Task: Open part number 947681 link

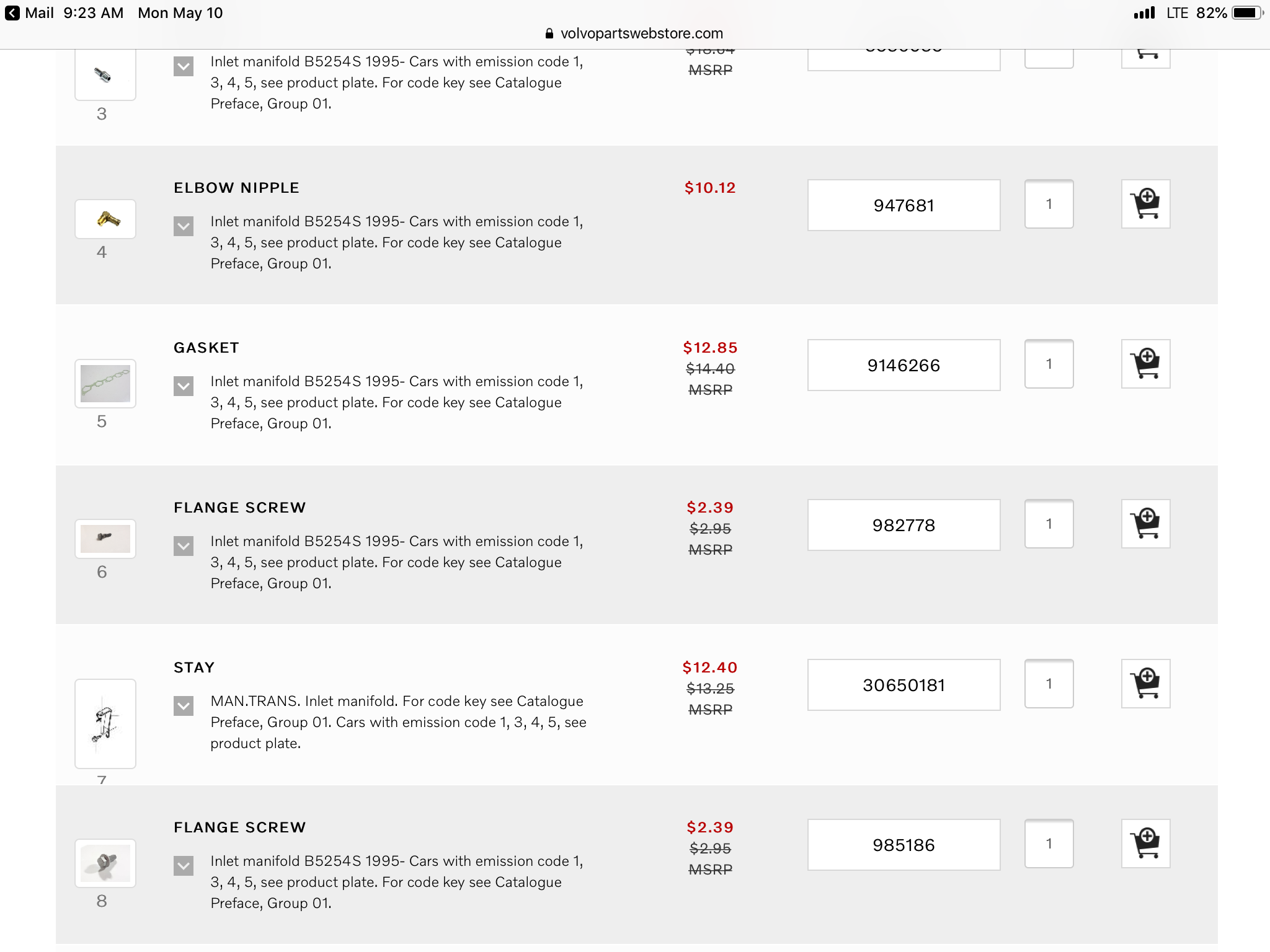Action: (904, 205)
